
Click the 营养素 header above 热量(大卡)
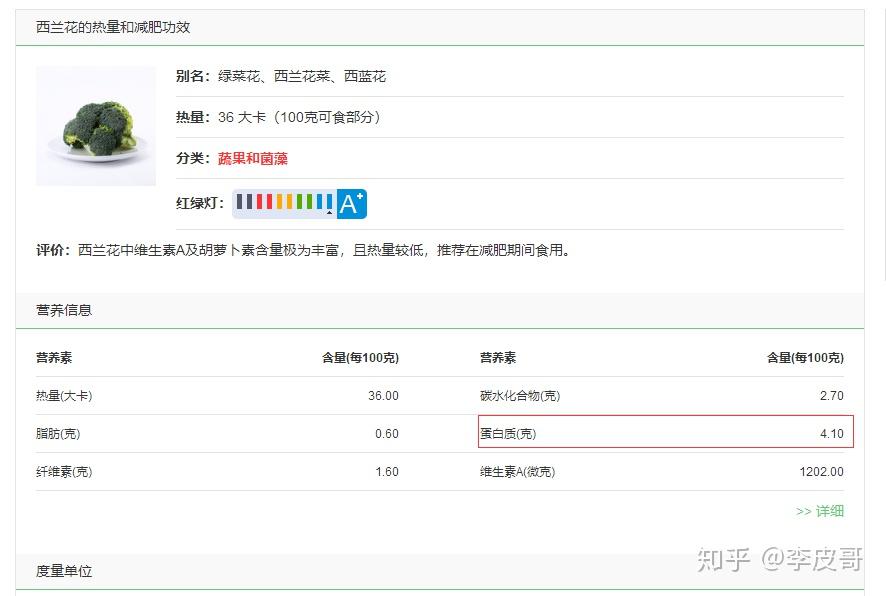[54, 358]
